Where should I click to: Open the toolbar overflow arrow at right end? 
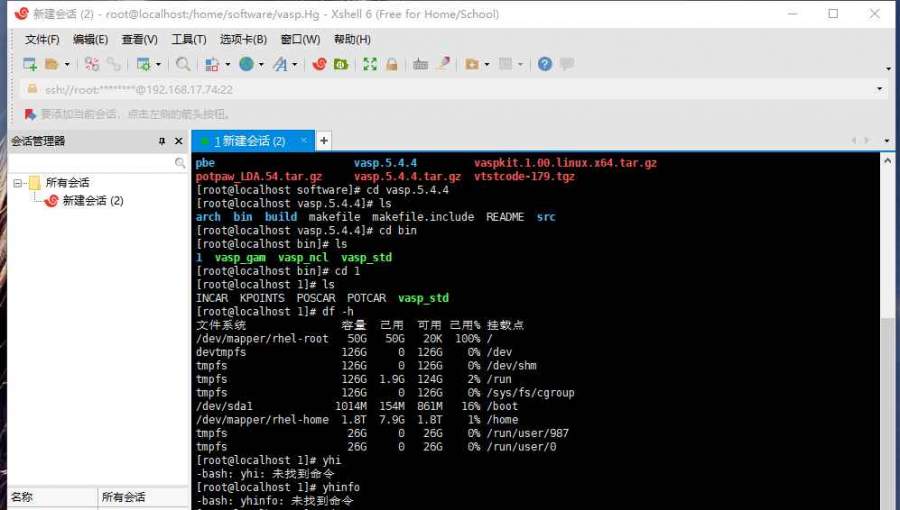[x=888, y=69]
